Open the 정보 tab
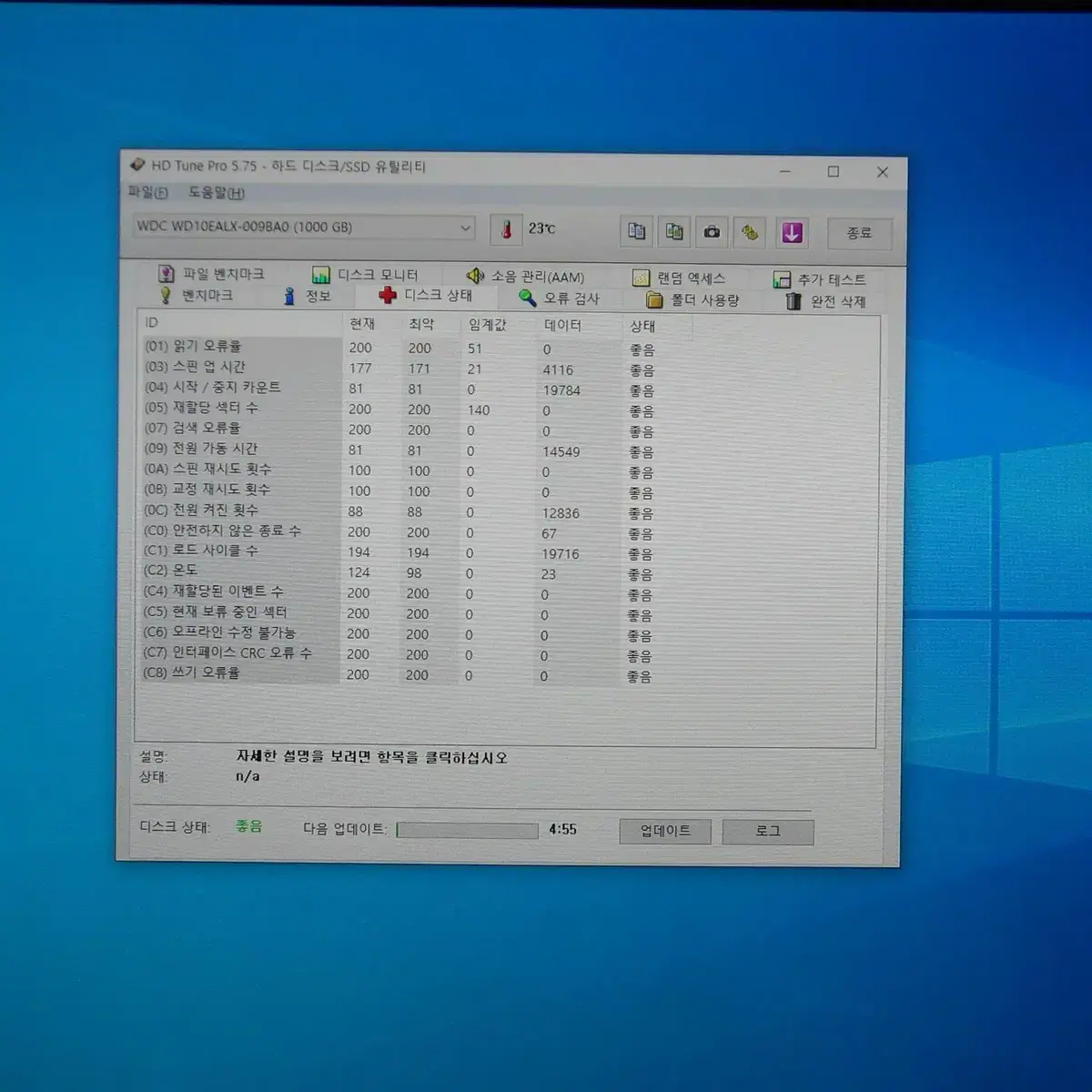 [308, 296]
